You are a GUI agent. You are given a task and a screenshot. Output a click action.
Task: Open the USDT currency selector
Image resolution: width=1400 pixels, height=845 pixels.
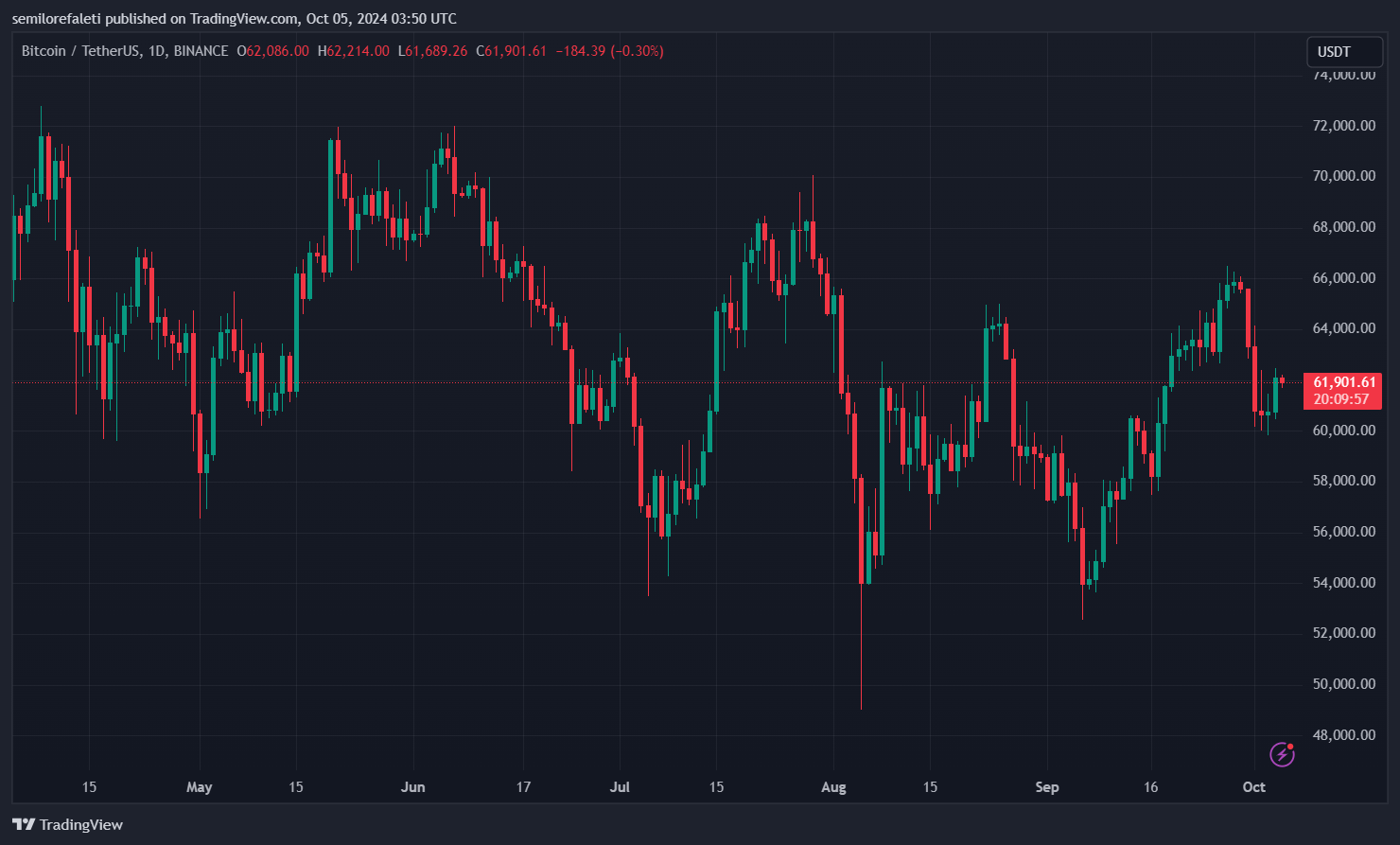coord(1344,52)
